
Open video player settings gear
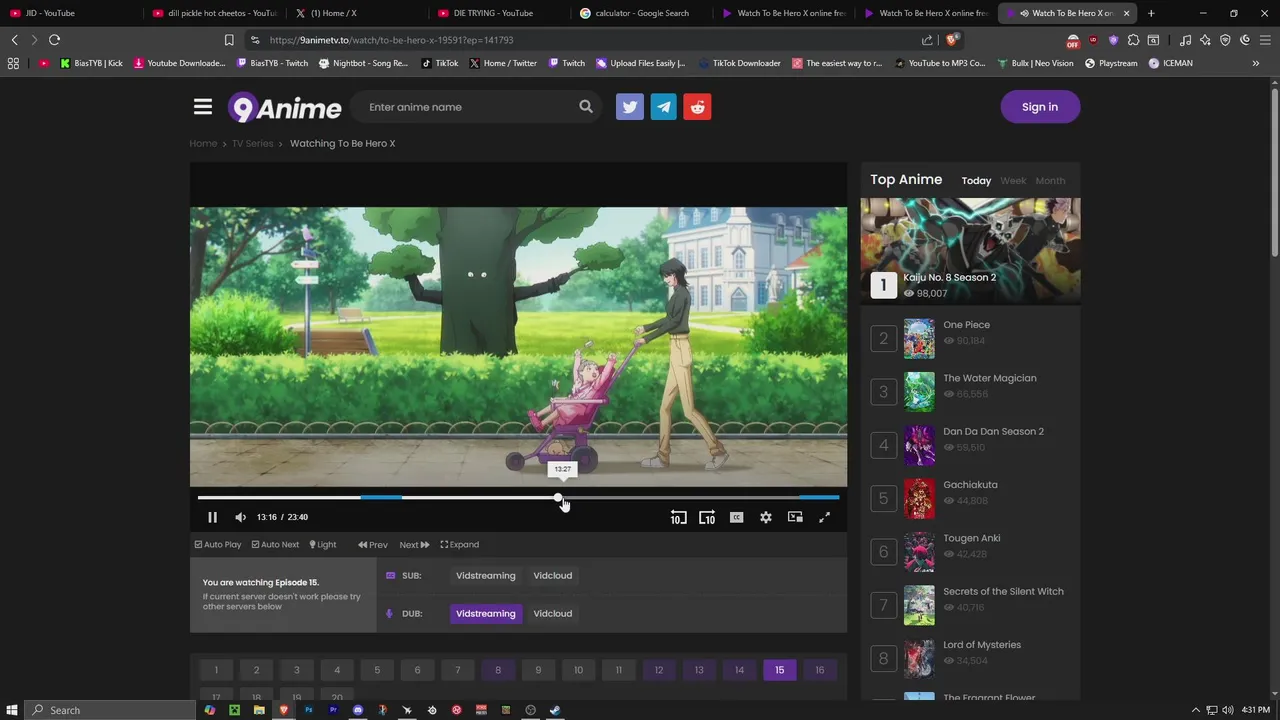tap(766, 517)
